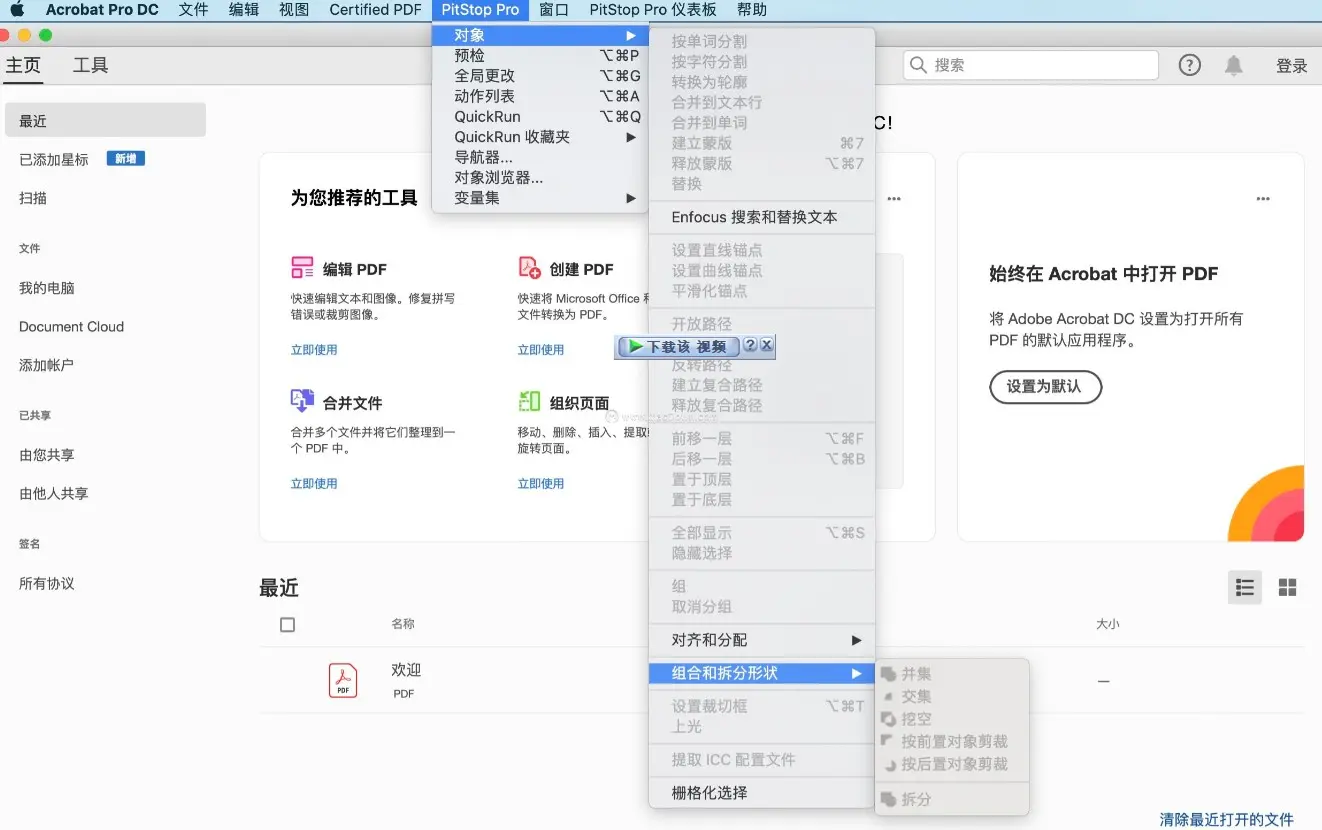Screen dimensions: 1322x830
Task: Click the search magnifier icon
Action: click(919, 65)
